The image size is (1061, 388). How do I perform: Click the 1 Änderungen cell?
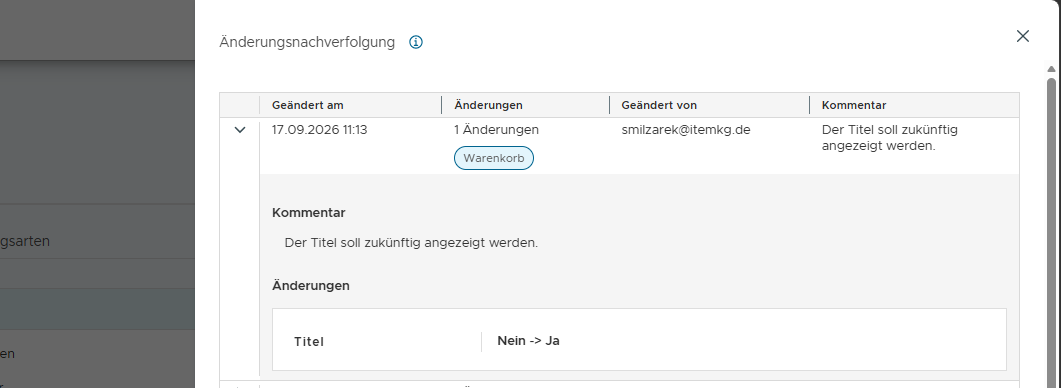496,130
